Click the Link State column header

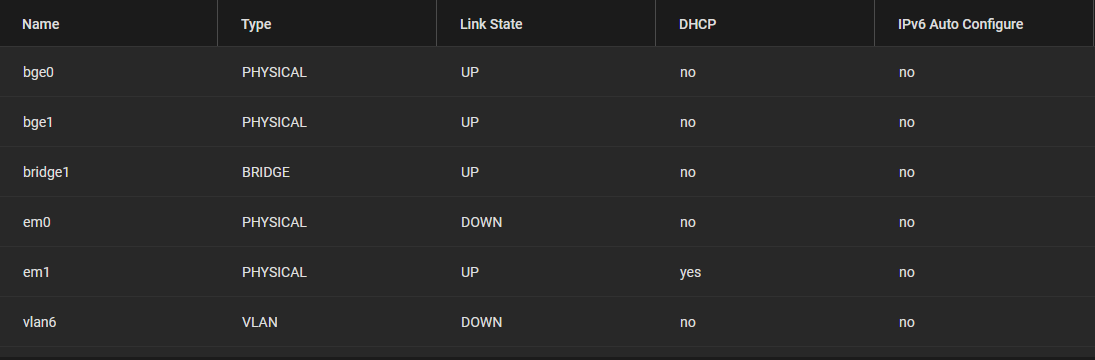coord(491,24)
